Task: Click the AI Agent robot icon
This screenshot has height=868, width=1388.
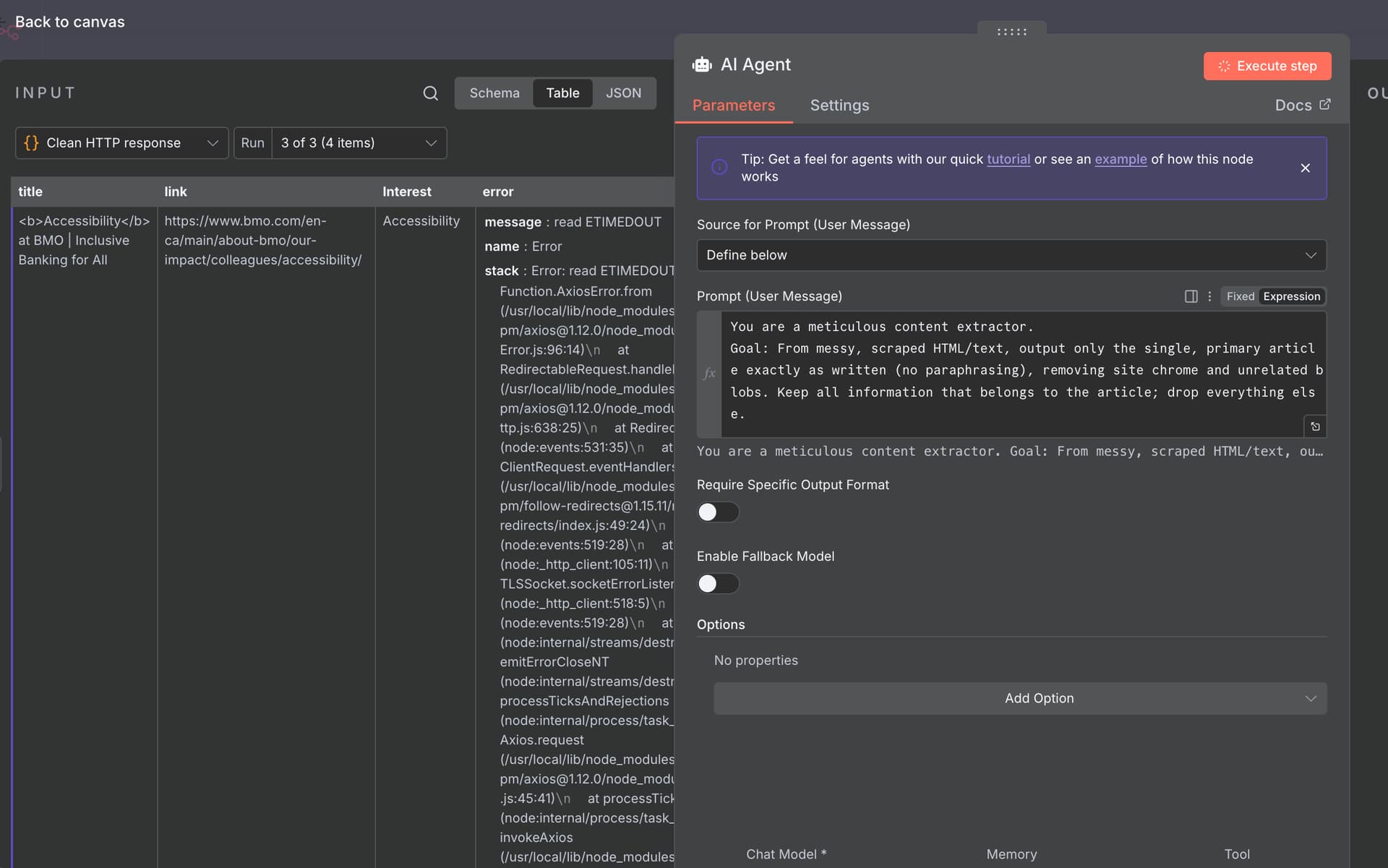Action: coord(701,65)
